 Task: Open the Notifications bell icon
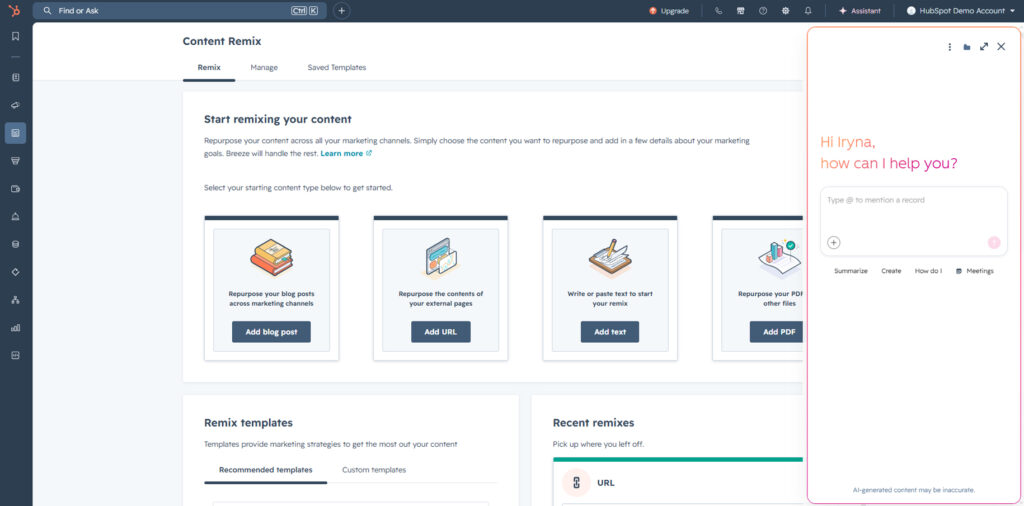(x=808, y=10)
